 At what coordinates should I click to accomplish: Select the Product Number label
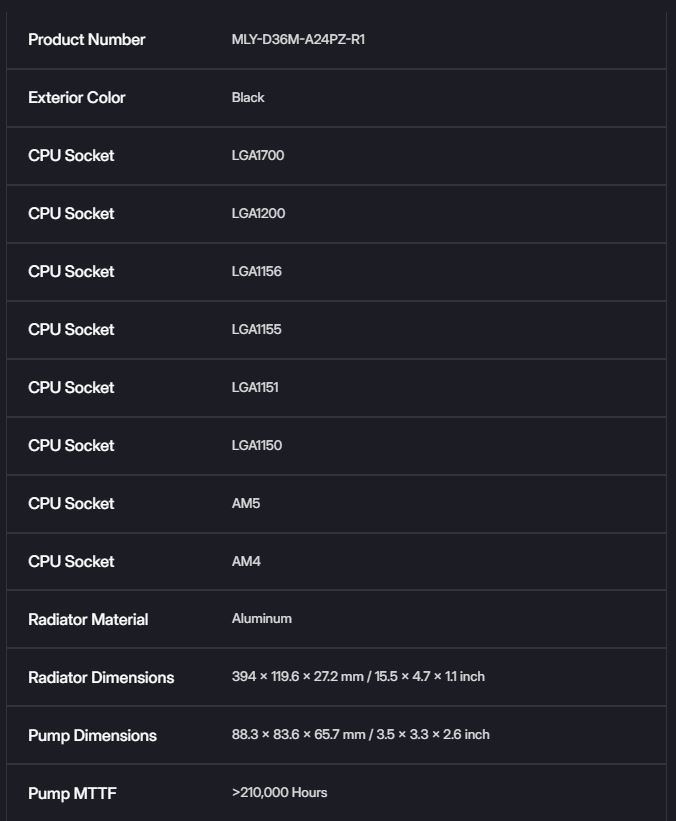(x=86, y=40)
